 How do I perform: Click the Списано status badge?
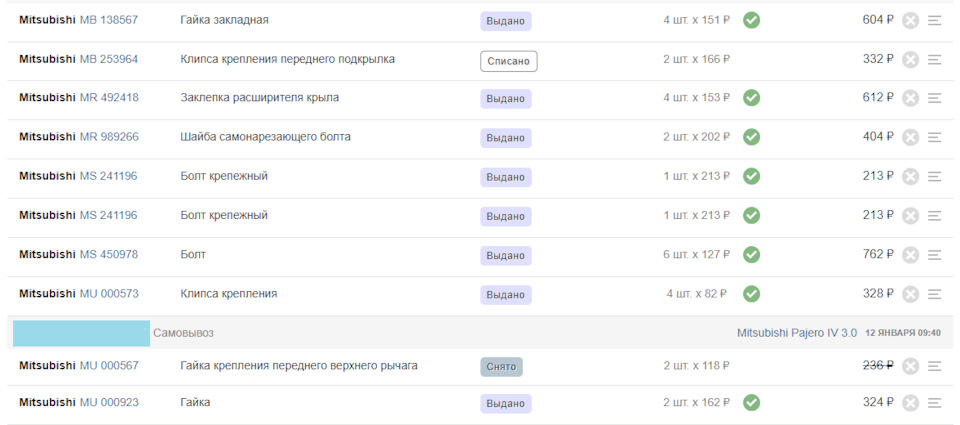tap(508, 61)
